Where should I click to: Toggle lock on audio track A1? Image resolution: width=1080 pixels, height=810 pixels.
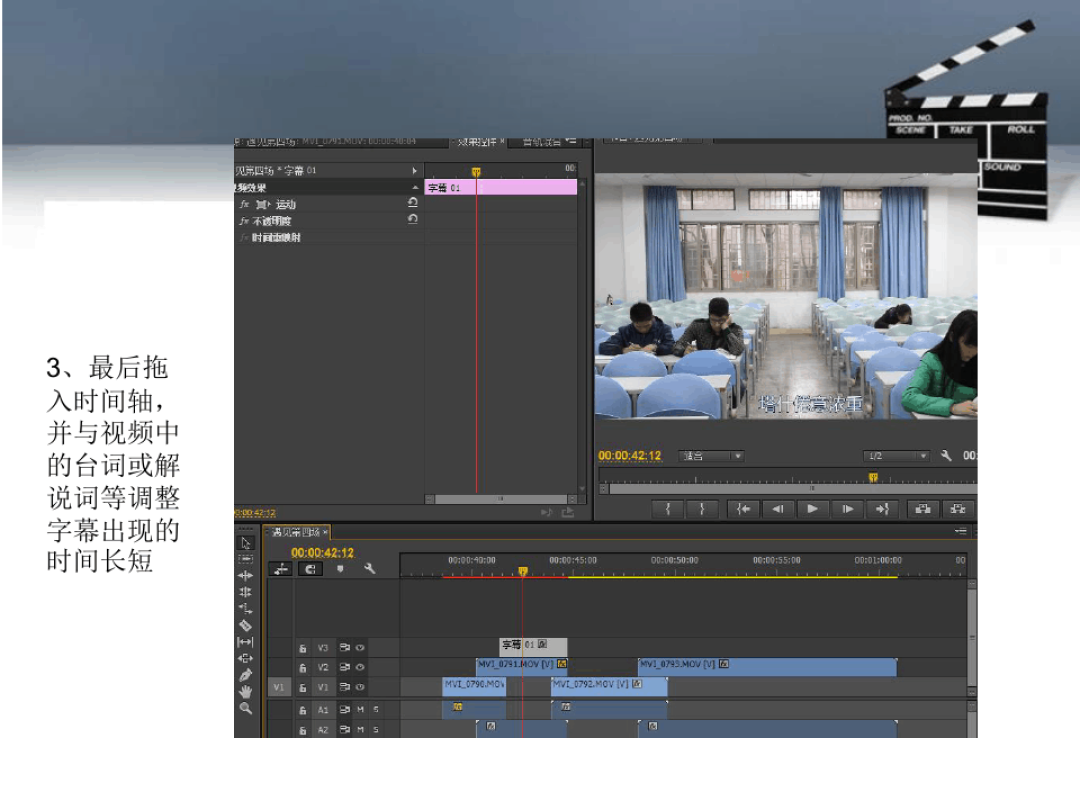click(302, 710)
